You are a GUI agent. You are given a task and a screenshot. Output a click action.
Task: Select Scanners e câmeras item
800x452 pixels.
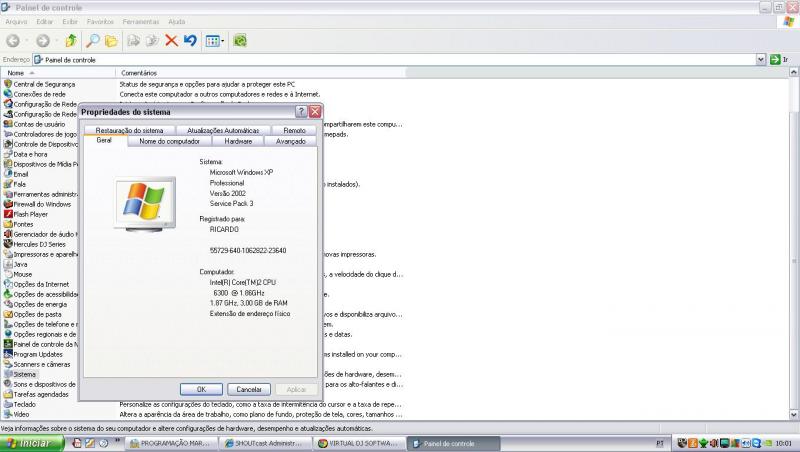point(37,364)
